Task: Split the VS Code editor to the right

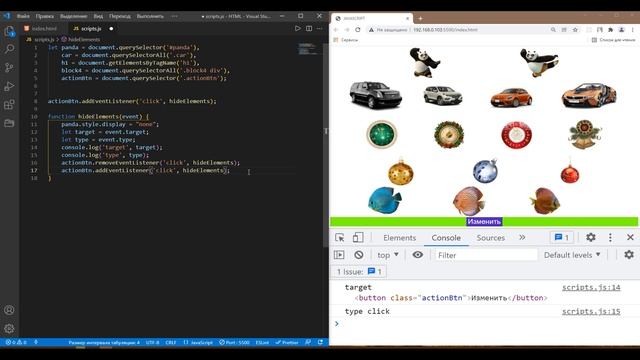Action: pos(309,29)
